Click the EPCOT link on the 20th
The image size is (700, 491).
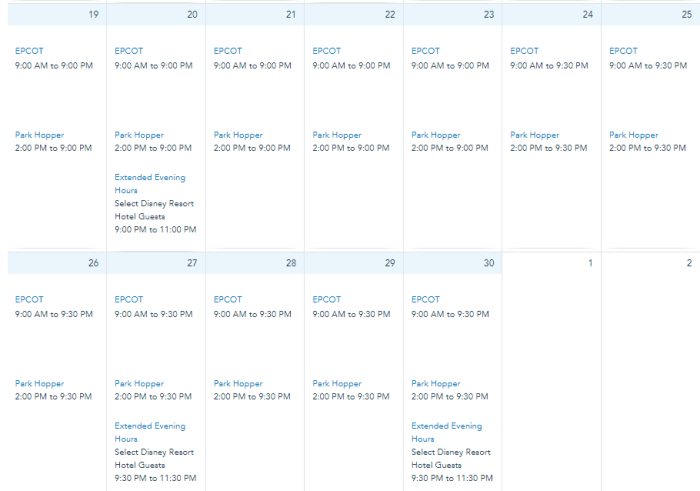click(x=129, y=51)
